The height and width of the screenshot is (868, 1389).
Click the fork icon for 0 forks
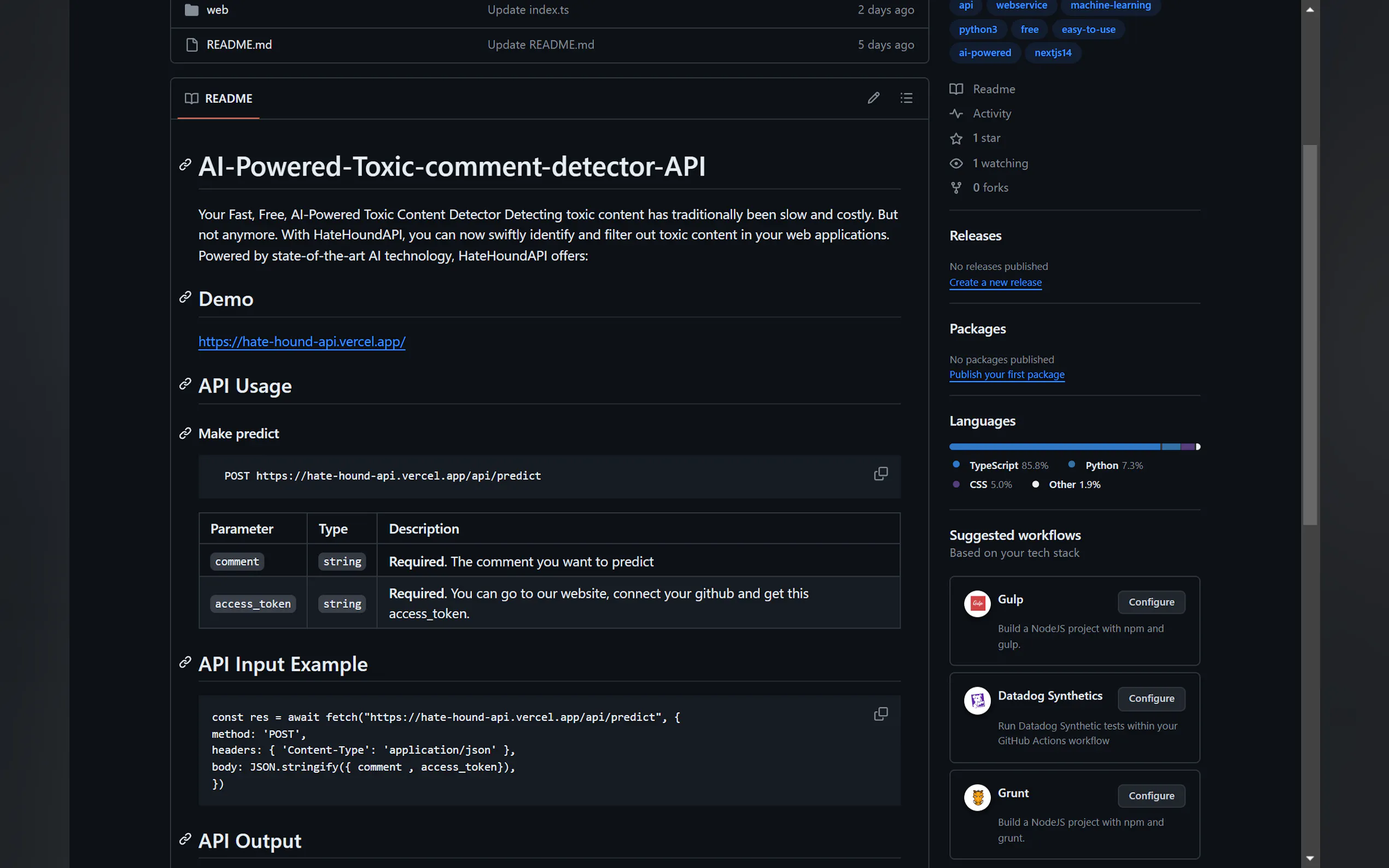956,187
